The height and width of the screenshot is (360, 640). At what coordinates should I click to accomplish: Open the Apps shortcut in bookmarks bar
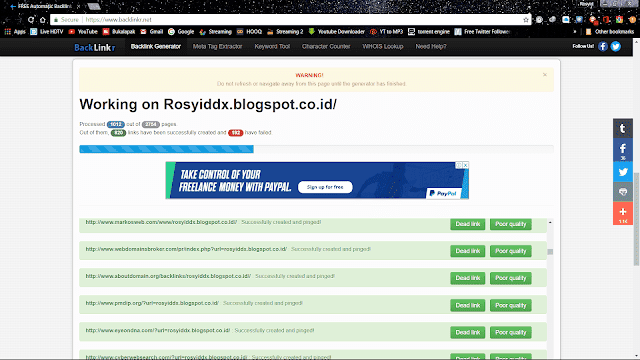(x=15, y=31)
